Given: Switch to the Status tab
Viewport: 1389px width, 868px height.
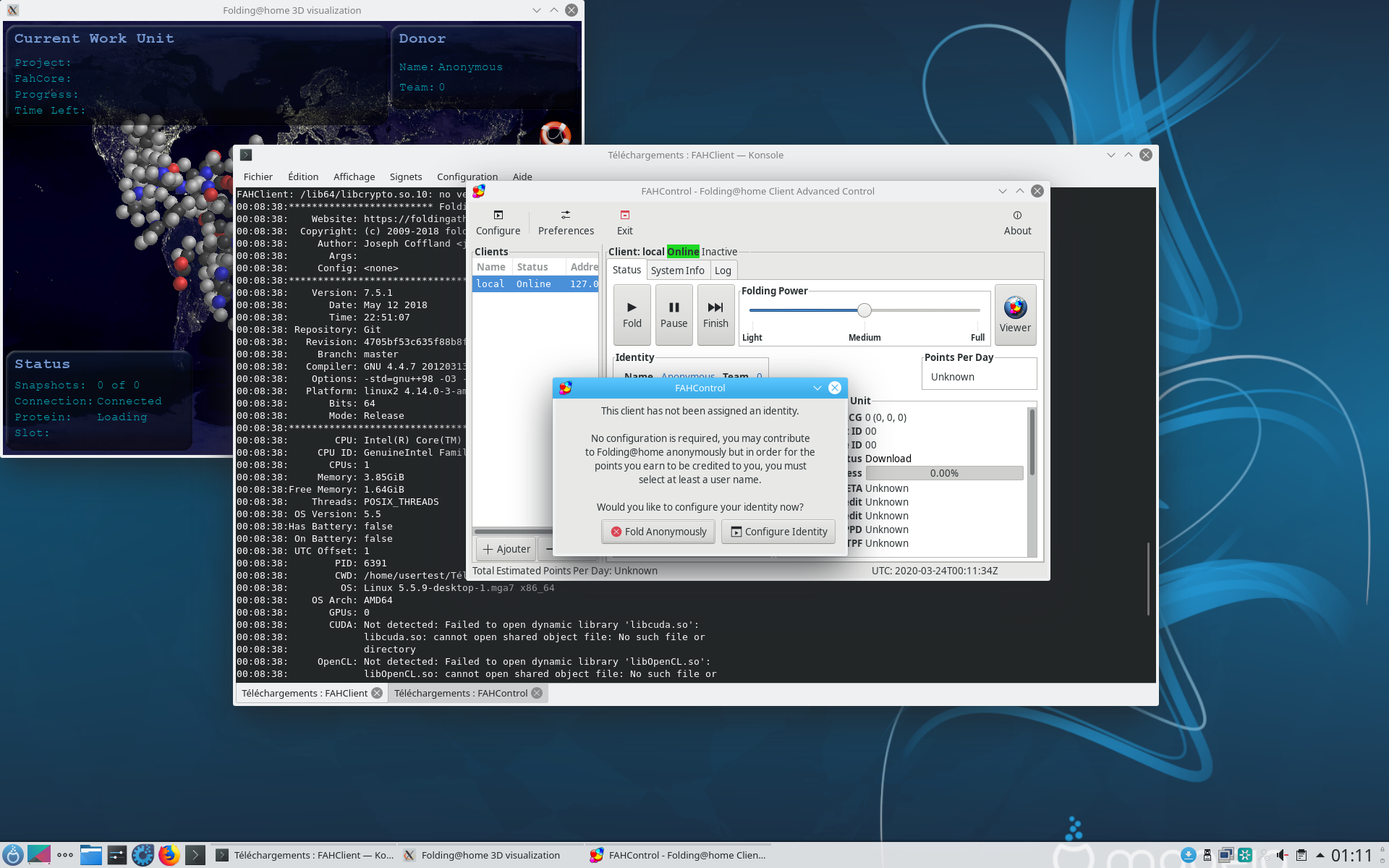Looking at the screenshot, I should [626, 270].
